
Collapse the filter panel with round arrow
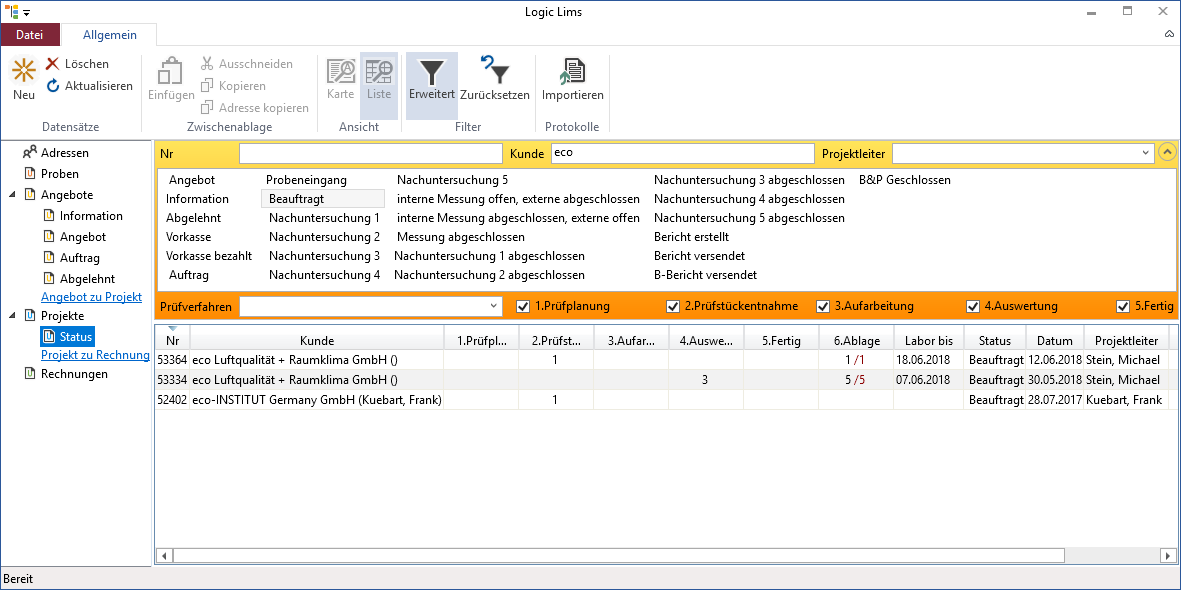(1166, 153)
